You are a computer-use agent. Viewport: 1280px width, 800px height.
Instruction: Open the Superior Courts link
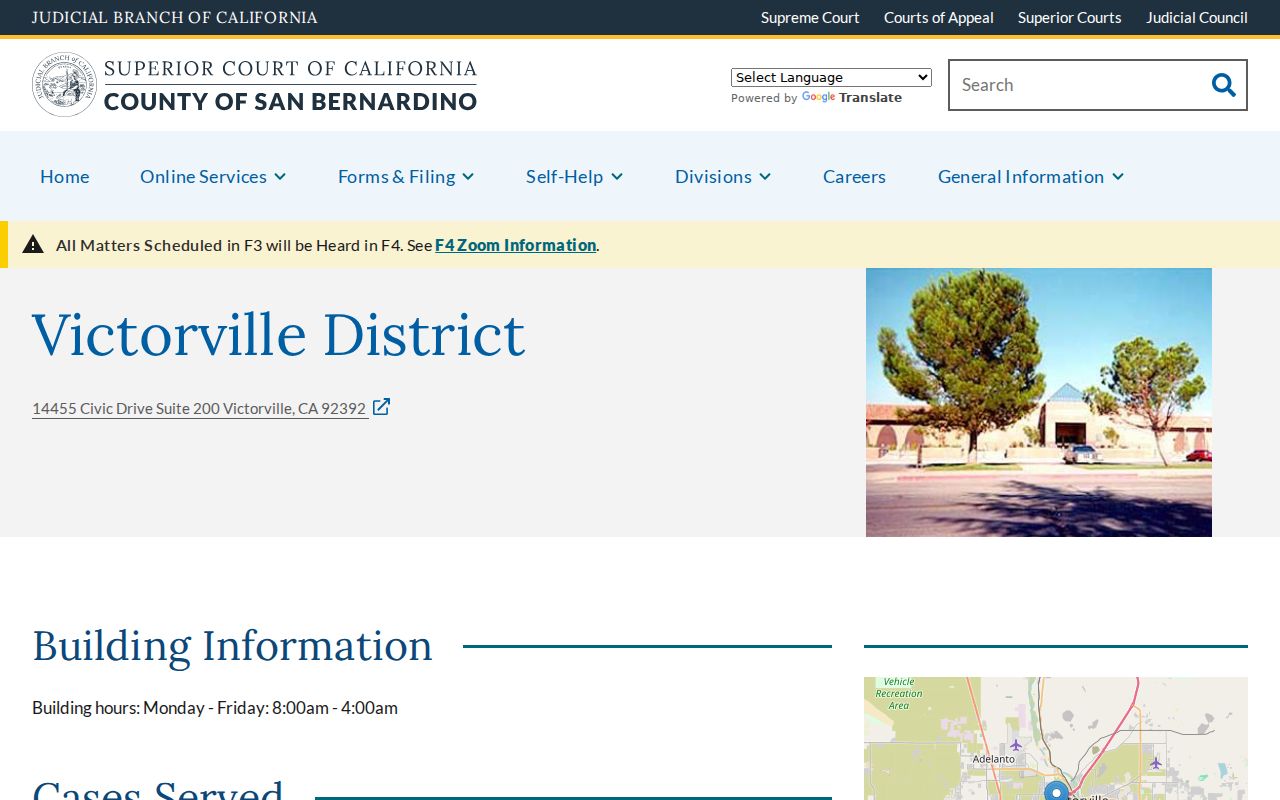pyautogui.click(x=1070, y=18)
